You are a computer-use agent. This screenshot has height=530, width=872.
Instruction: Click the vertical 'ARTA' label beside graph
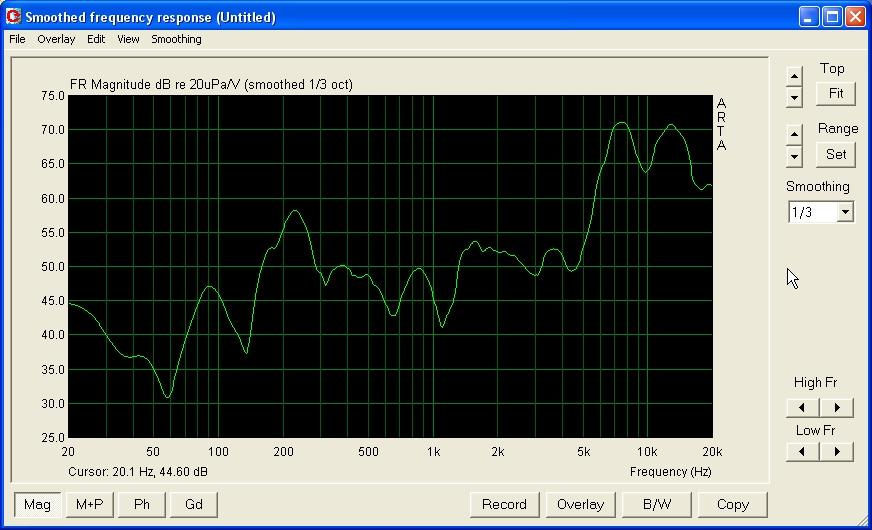(x=721, y=125)
